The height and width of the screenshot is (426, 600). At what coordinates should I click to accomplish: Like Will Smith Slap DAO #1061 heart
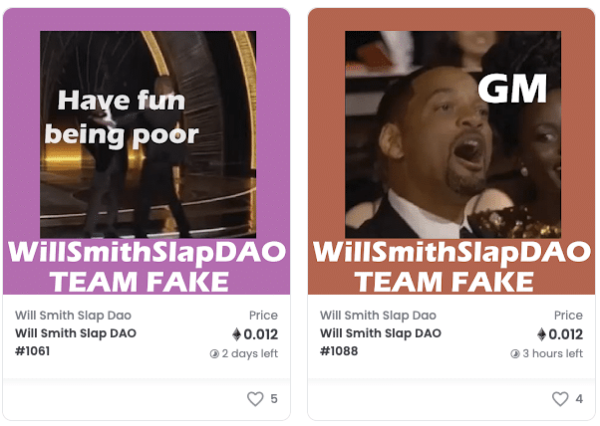(x=255, y=398)
